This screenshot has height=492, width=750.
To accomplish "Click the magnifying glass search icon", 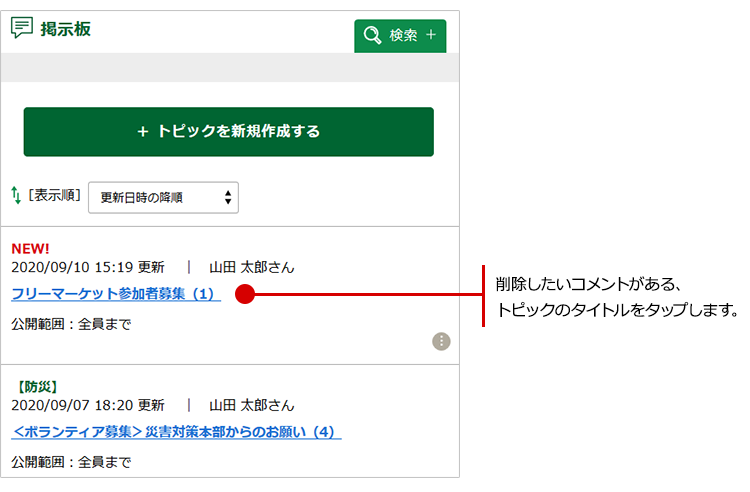I will click(x=373, y=36).
